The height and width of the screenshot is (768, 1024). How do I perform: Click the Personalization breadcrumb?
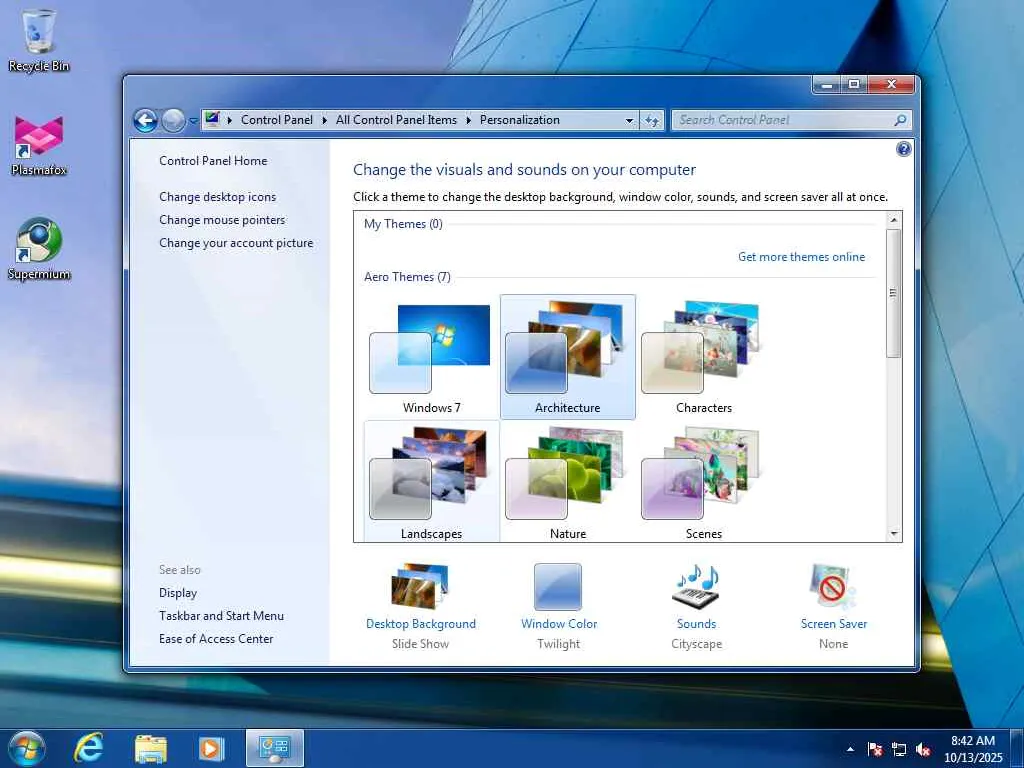[520, 120]
